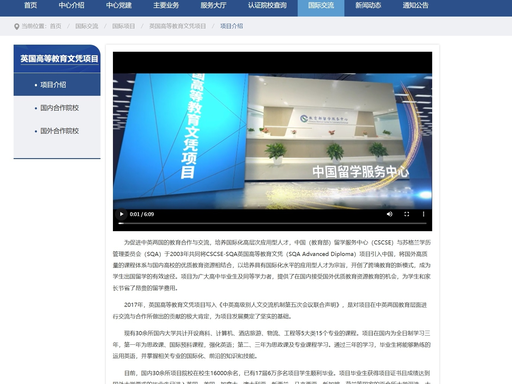Viewport: 512px width, 384px height.
Task: Click the sidebar heading 英国高等教育文凭项目
Action: click(x=59, y=59)
